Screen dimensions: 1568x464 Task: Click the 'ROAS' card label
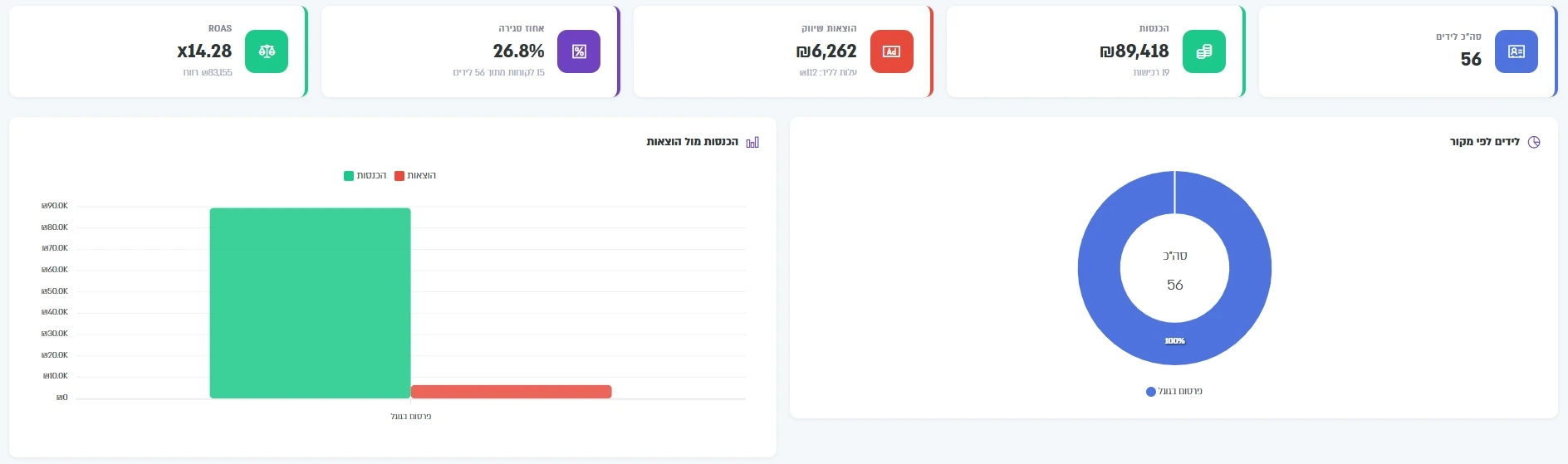(x=220, y=28)
